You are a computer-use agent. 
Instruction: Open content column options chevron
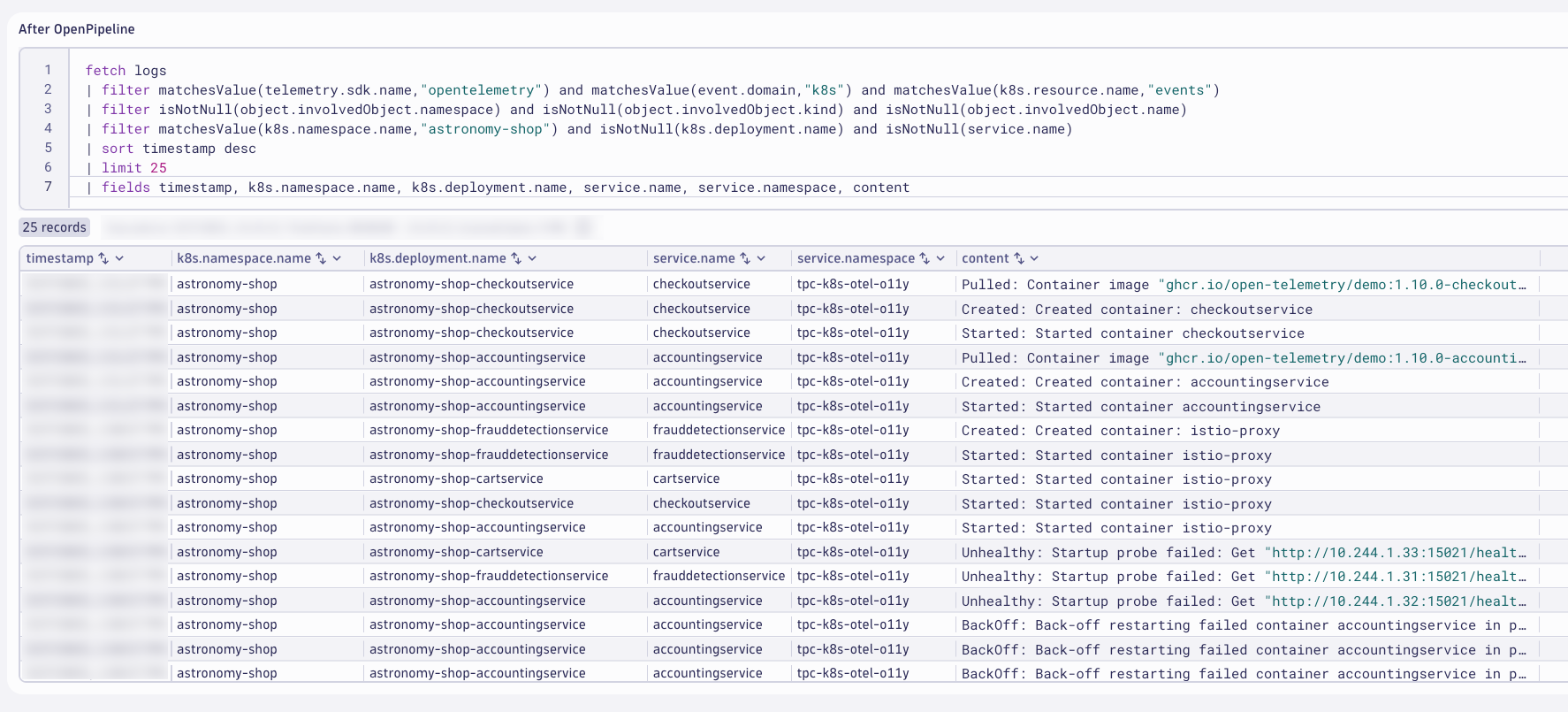click(1034, 258)
